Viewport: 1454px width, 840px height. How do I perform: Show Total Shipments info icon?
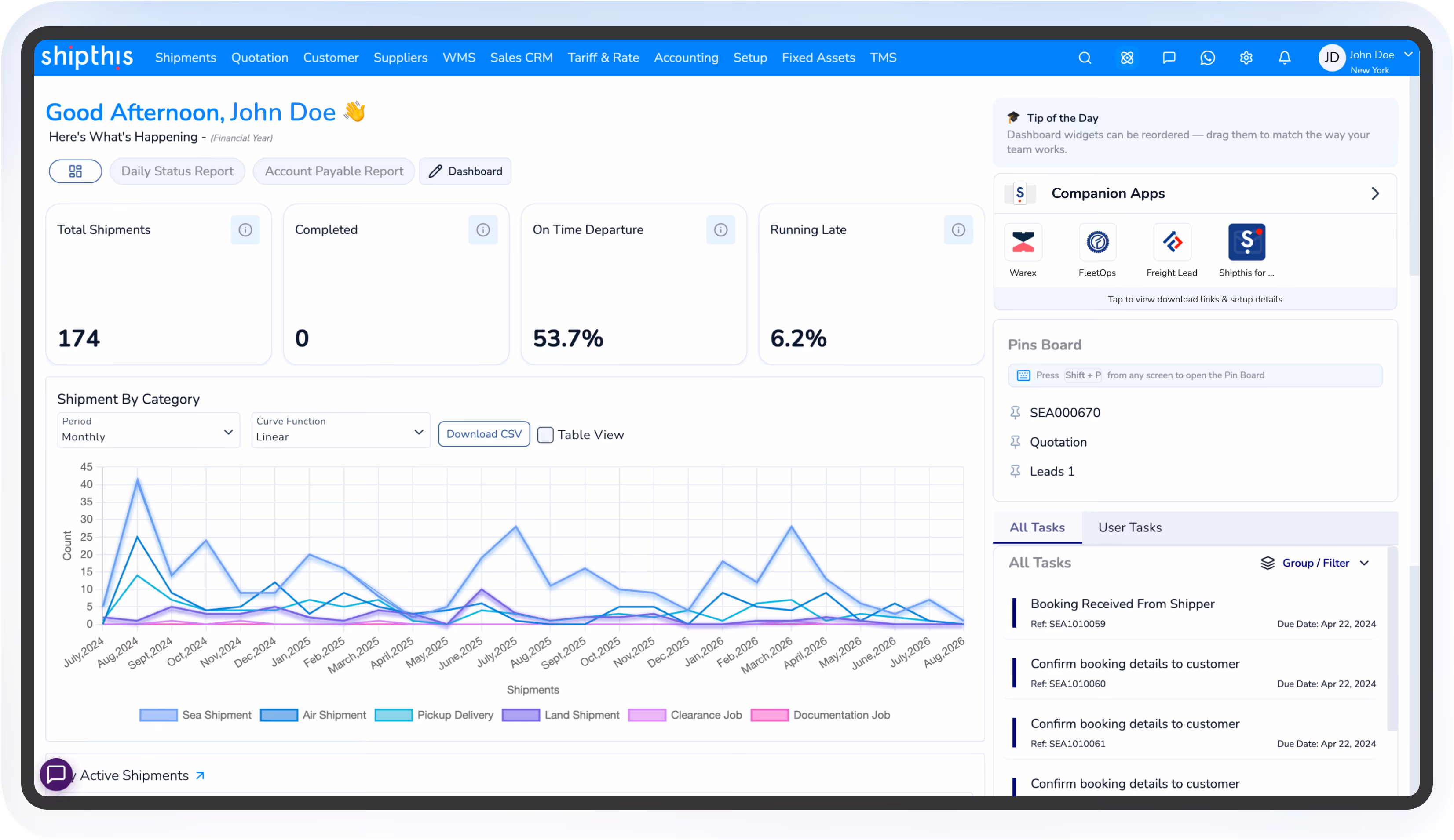coord(245,230)
